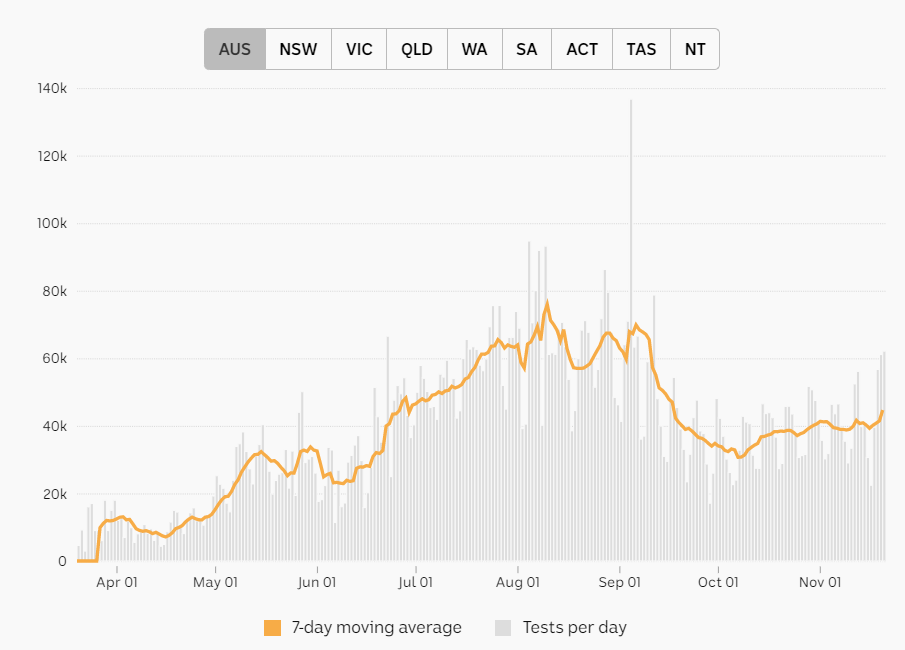
Task: Click the Jul 01 axis tick label
Action: [x=415, y=582]
